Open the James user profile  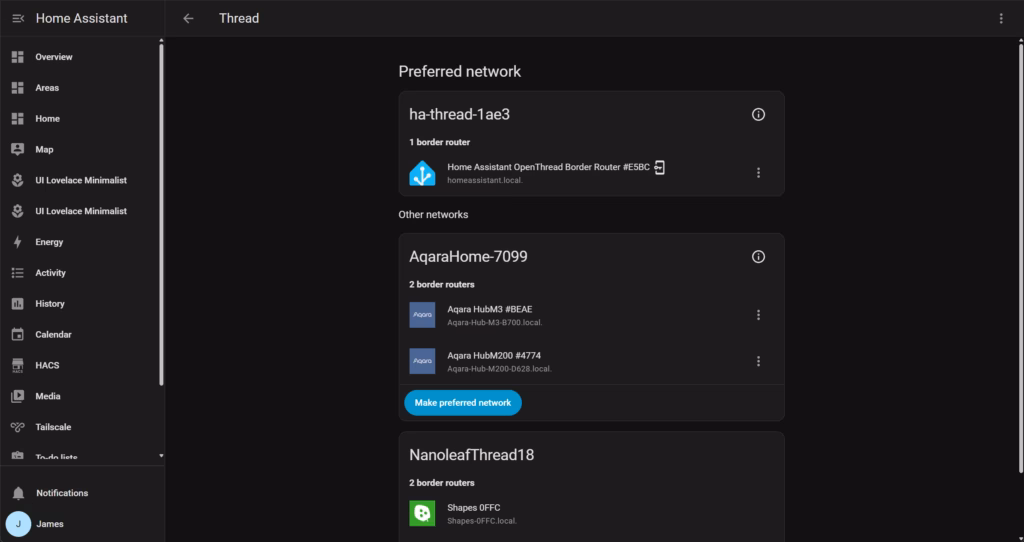coord(50,524)
